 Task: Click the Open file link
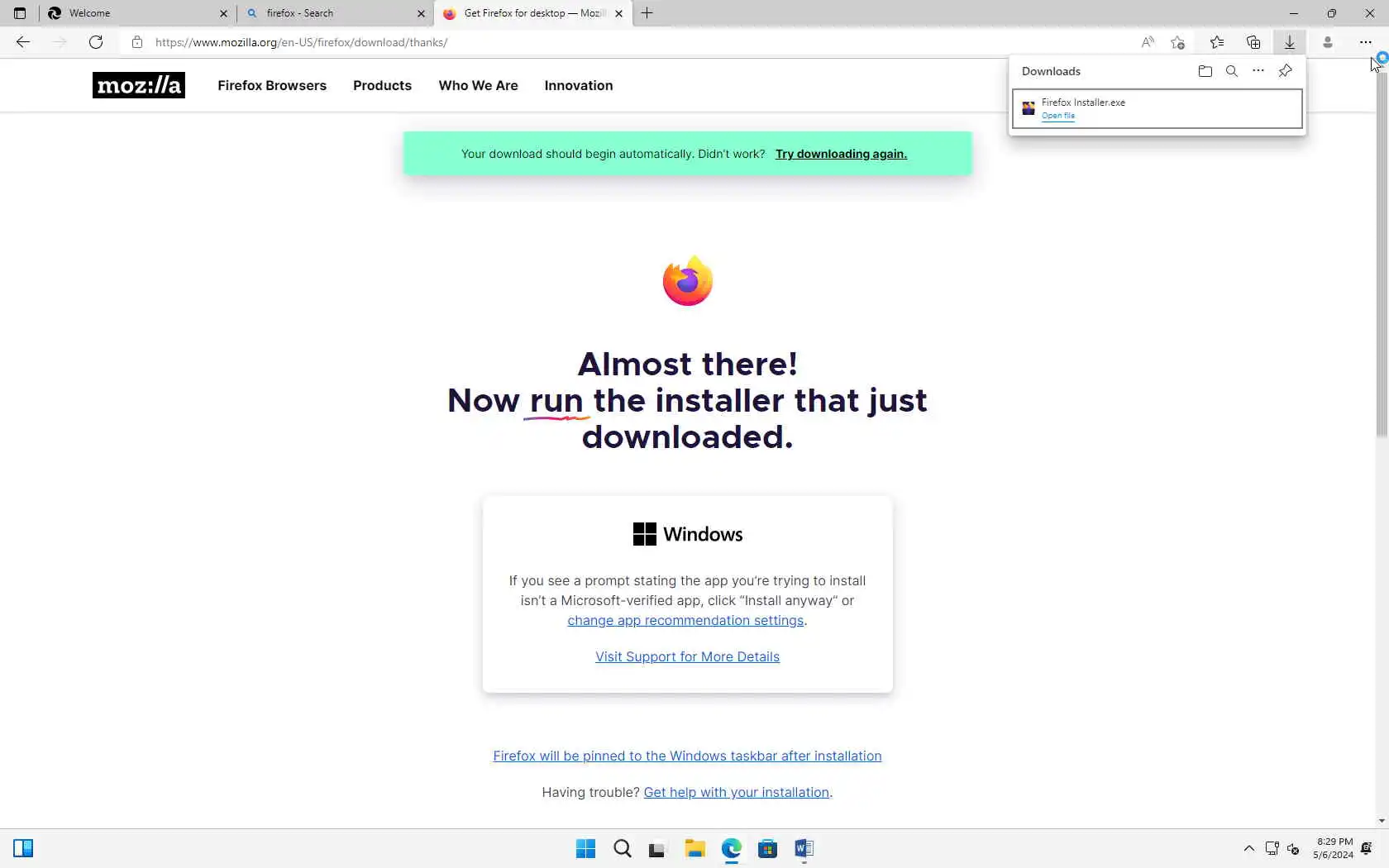pos(1058,116)
